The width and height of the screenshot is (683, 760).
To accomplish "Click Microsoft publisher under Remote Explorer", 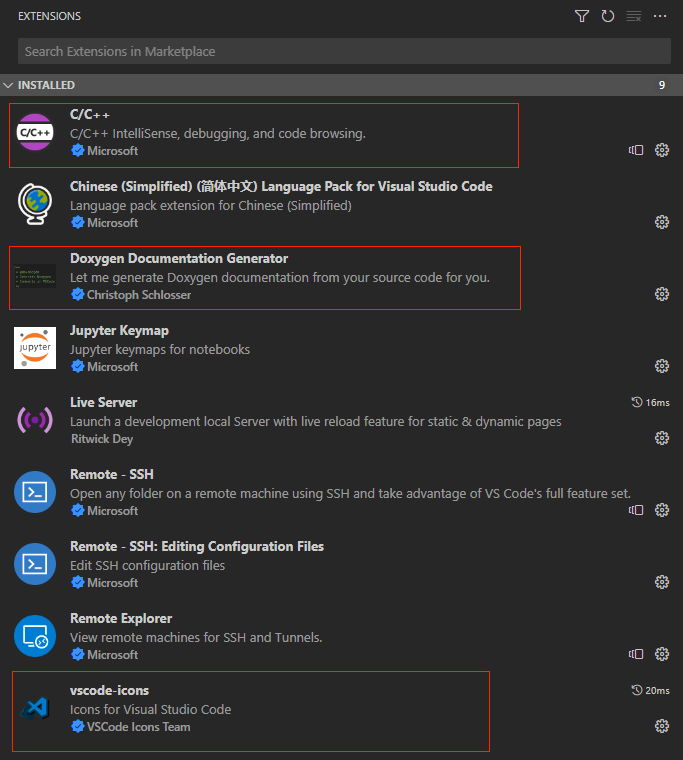I will (x=112, y=655).
